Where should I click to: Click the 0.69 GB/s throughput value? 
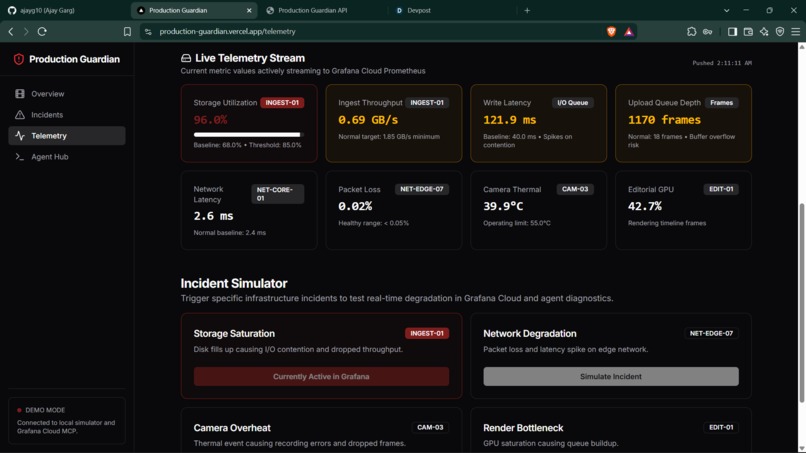pyautogui.click(x=368, y=120)
